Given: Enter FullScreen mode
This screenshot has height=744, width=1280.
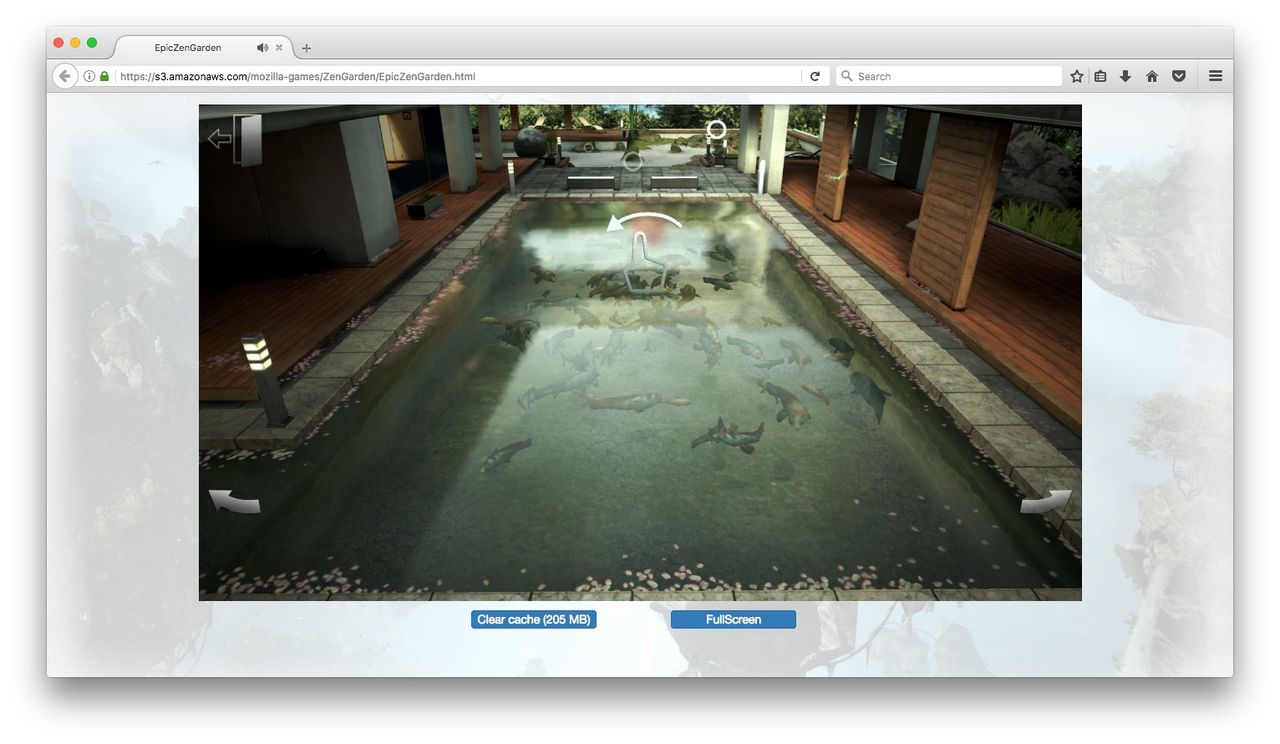Looking at the screenshot, I should 733,620.
